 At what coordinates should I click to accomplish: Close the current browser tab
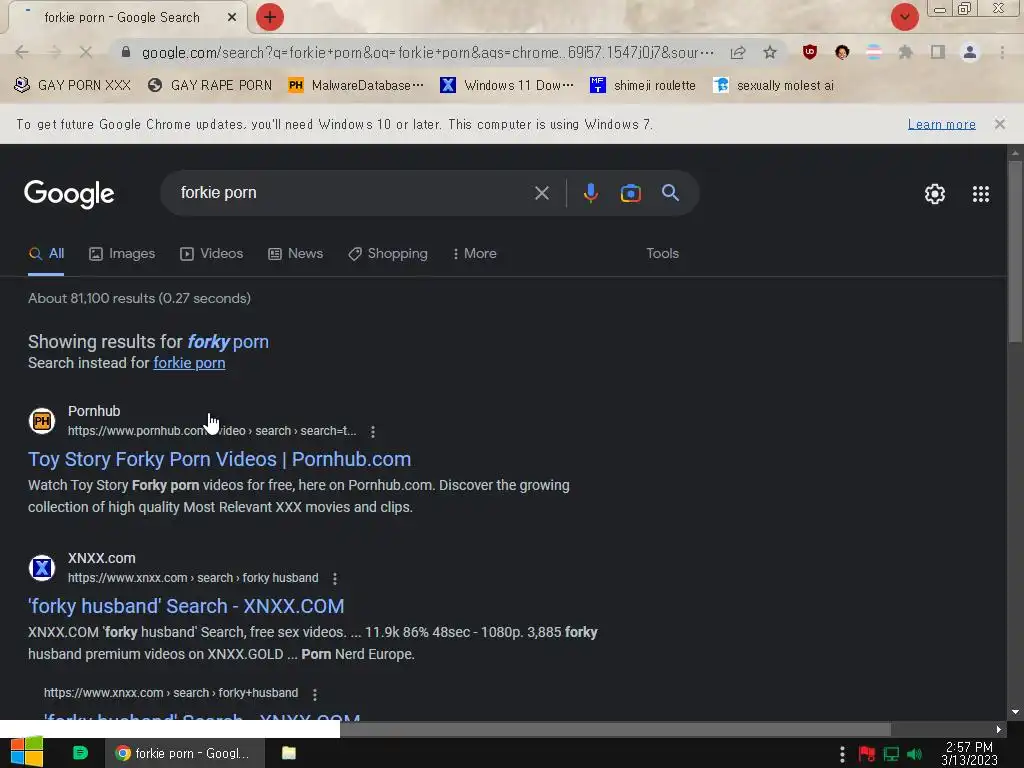coord(232,18)
